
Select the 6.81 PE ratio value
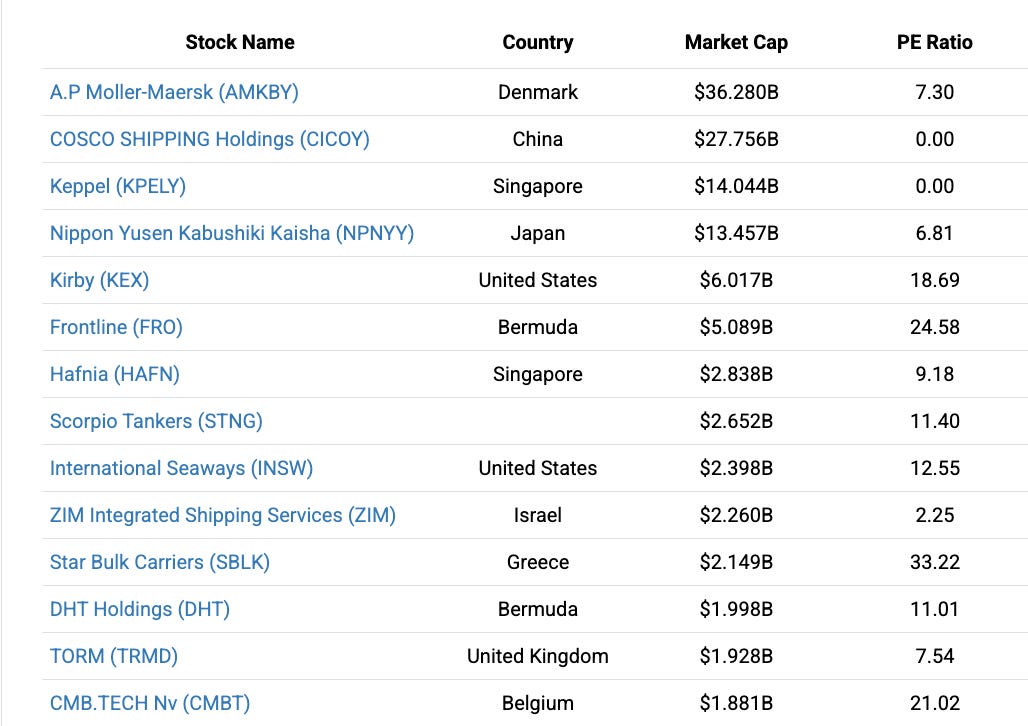(934, 233)
